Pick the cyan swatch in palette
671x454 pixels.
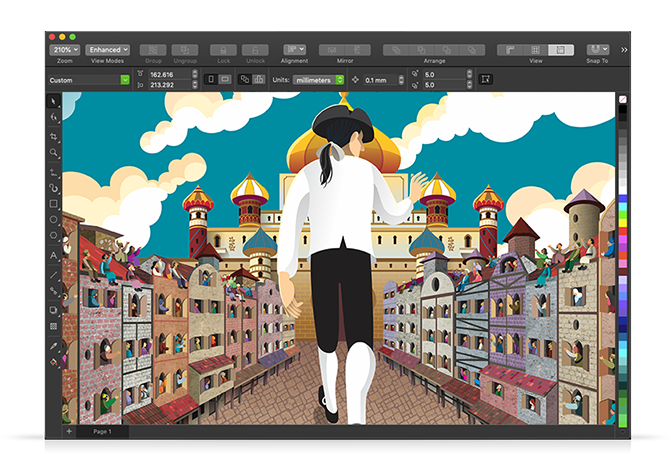tap(623, 207)
